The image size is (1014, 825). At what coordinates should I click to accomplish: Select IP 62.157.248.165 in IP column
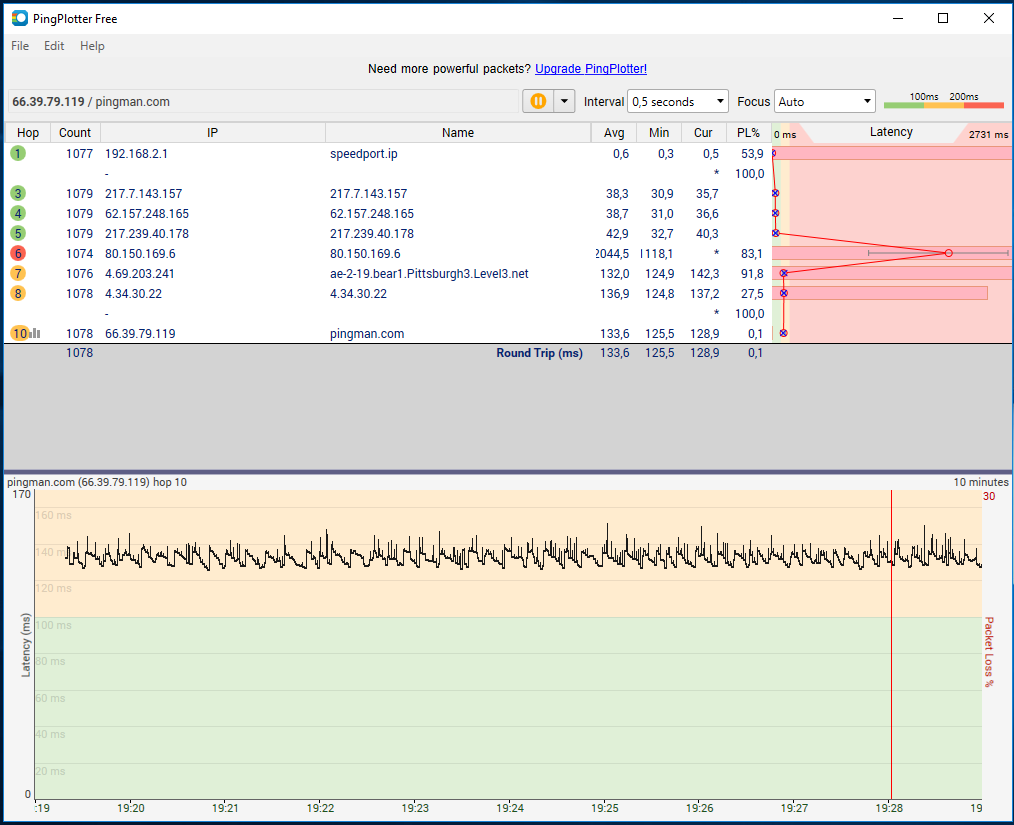[x=147, y=214]
